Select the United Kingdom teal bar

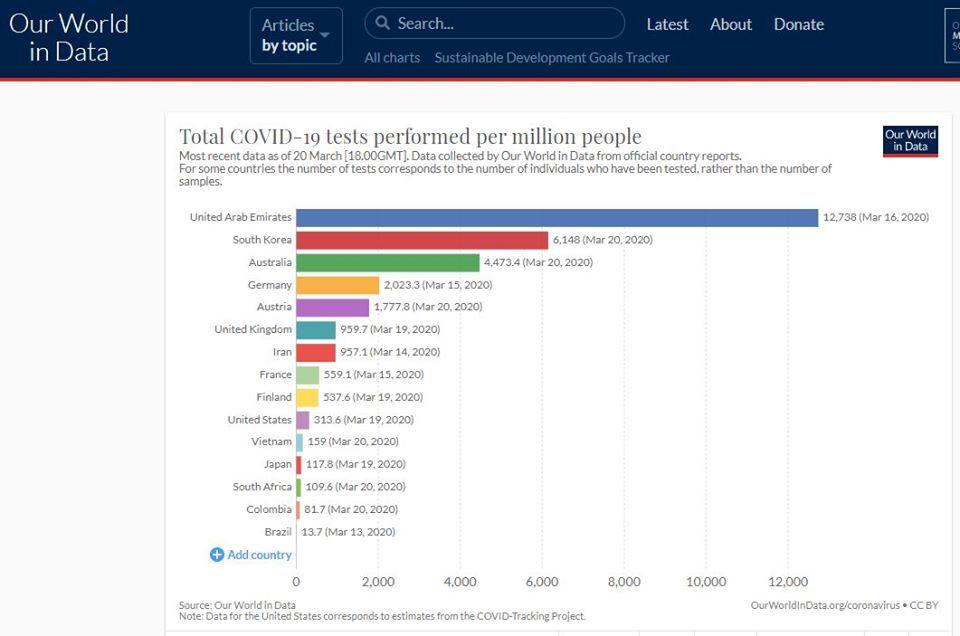coord(316,330)
